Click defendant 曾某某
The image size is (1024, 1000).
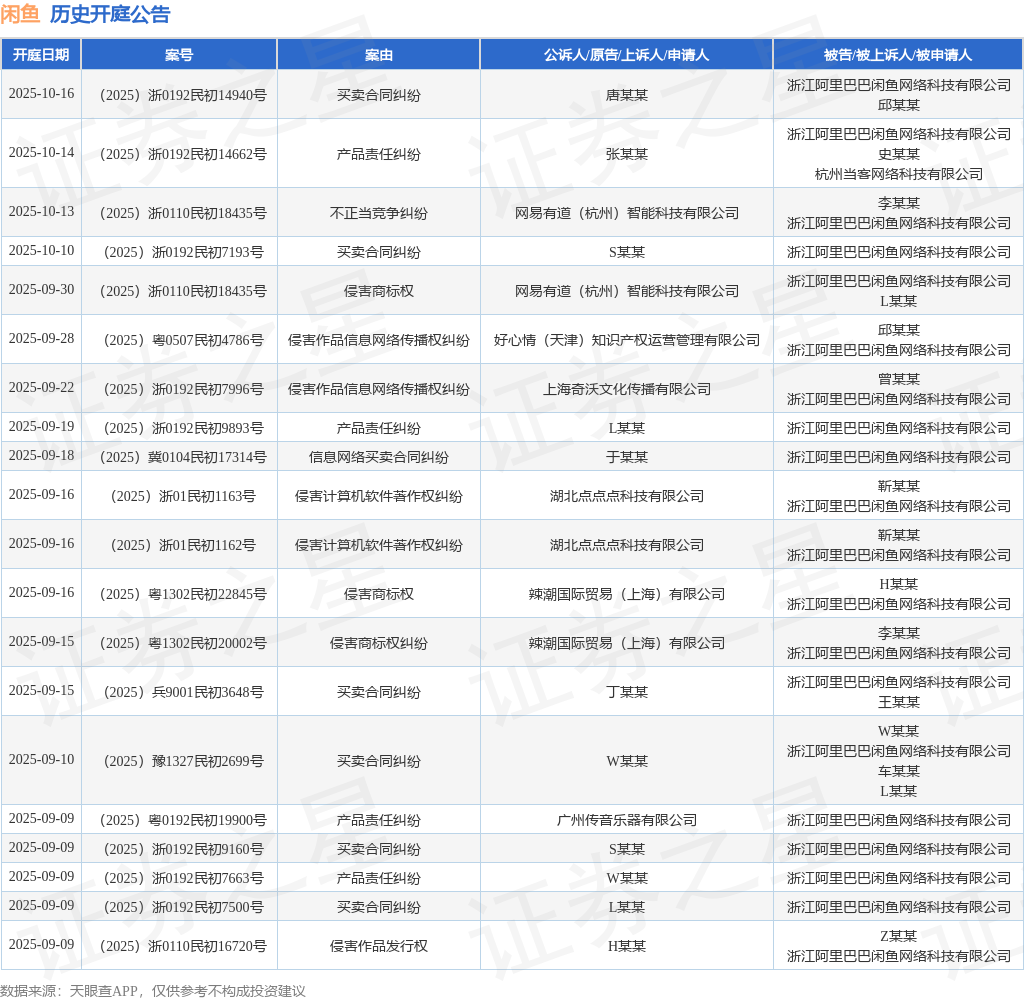[x=899, y=379]
